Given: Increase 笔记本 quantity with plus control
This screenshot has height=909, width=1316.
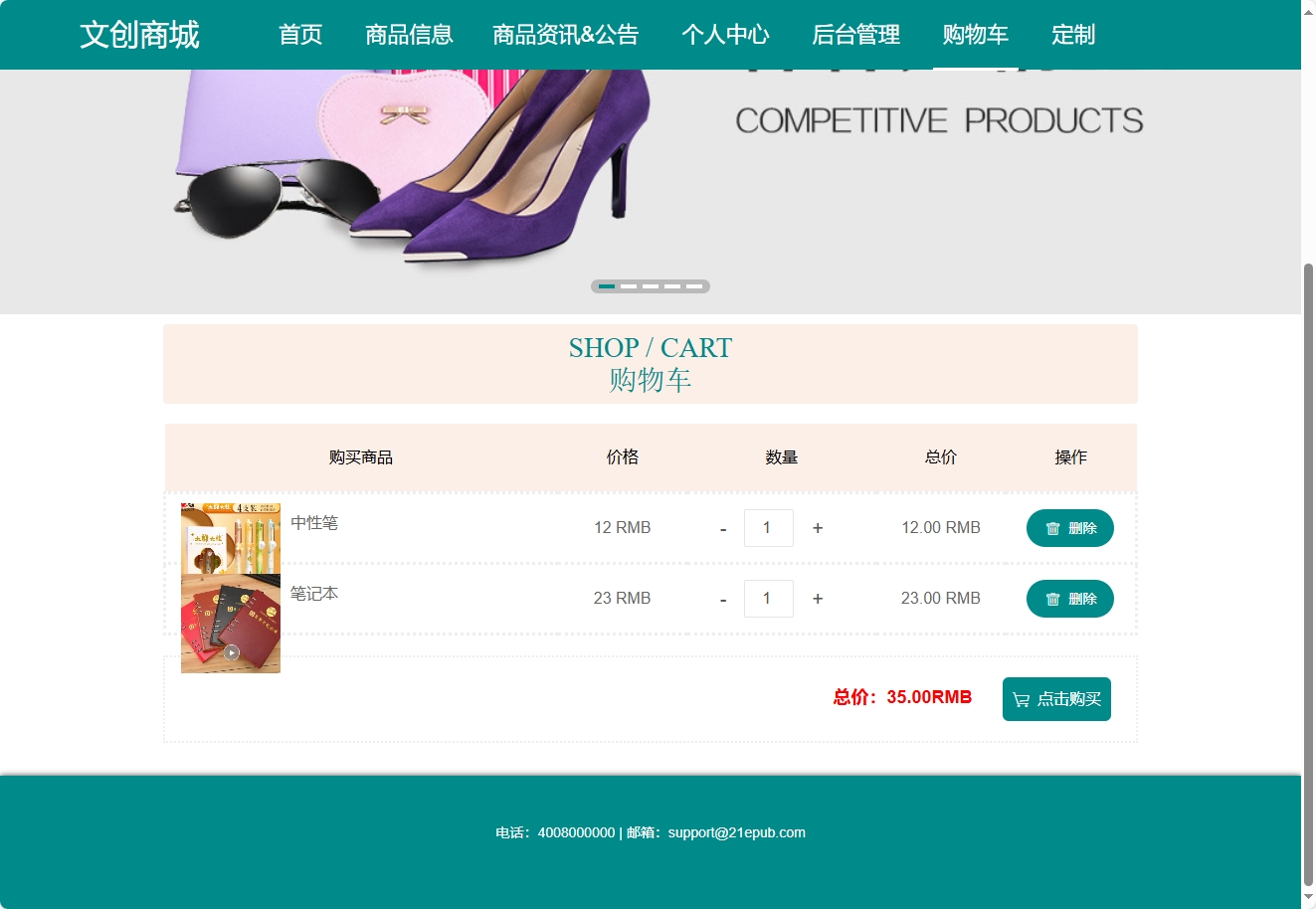Looking at the screenshot, I should (817, 599).
